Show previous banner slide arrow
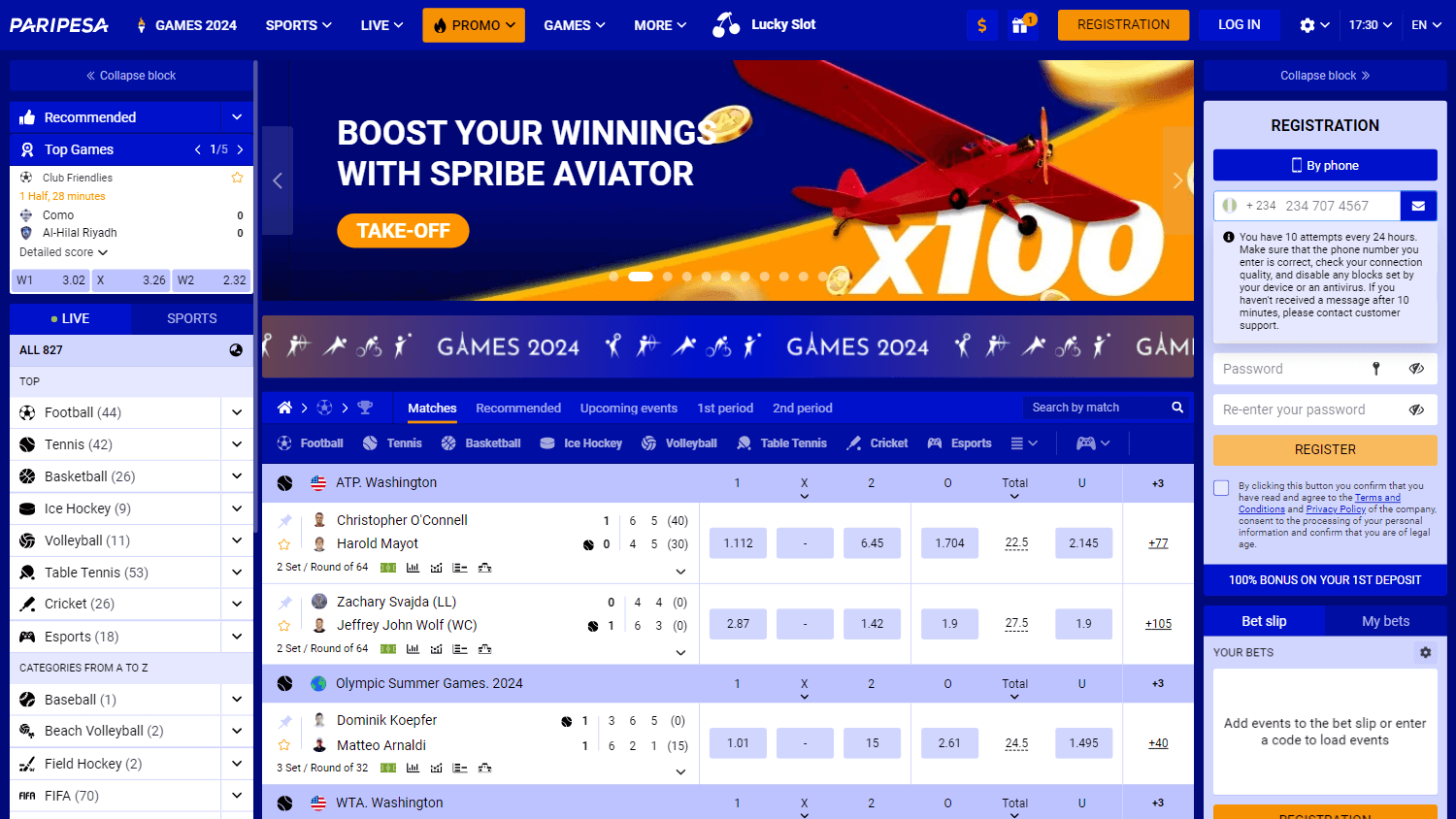The height and width of the screenshot is (819, 1456). point(278,180)
